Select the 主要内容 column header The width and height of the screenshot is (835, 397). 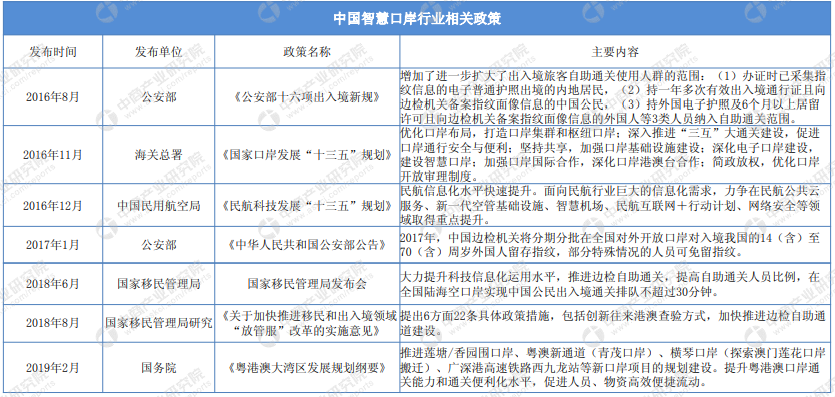coord(615,52)
